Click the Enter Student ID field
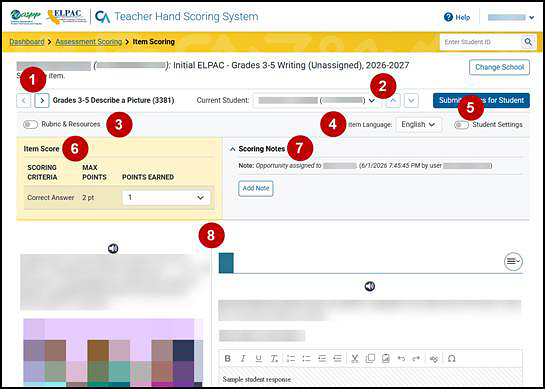This screenshot has width=545, height=389. (480, 42)
